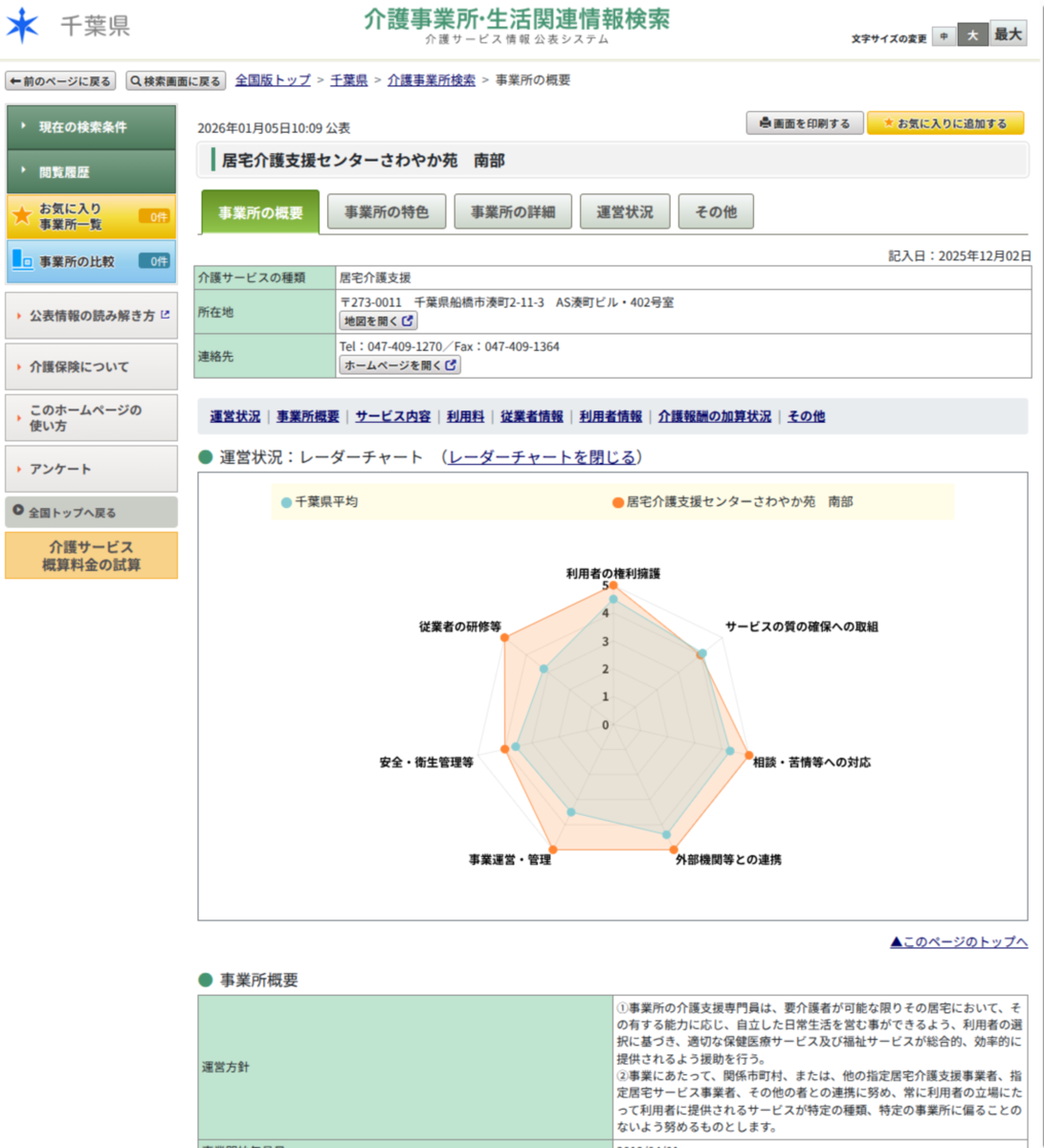Jump to 利用者情報 section anchor
This screenshot has height=1148, width=1044.
[x=611, y=417]
